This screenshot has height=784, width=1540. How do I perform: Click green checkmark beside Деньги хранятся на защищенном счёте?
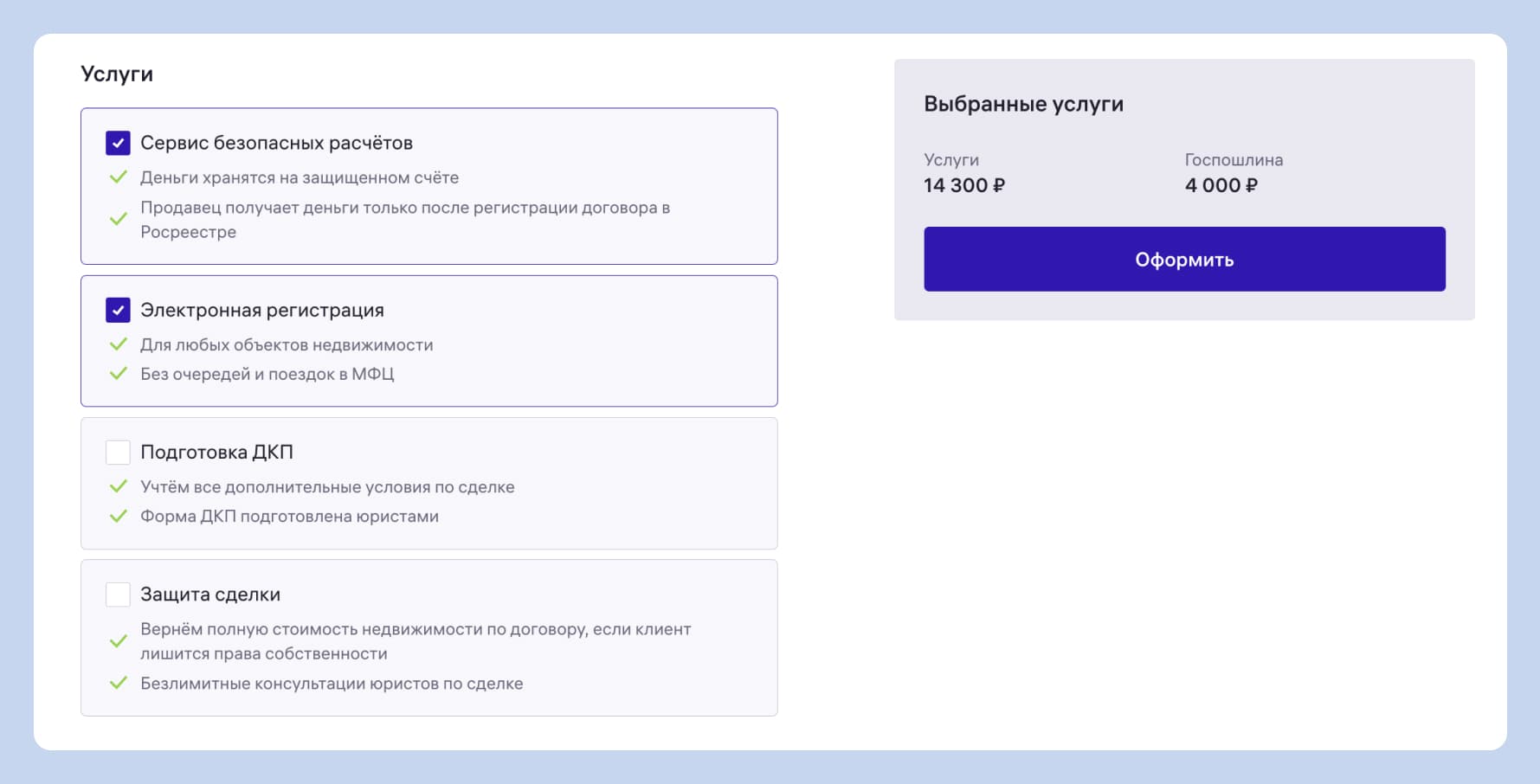(119, 177)
